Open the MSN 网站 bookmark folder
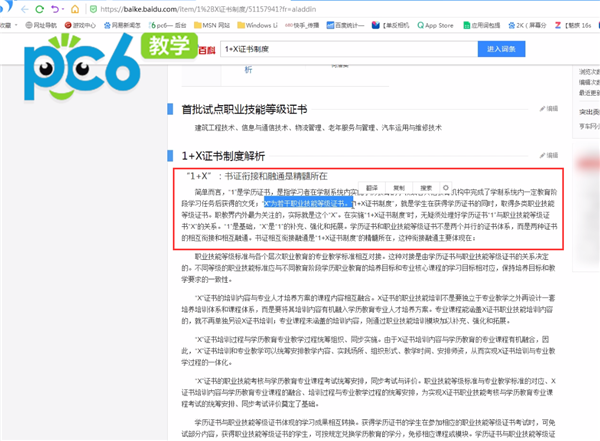 click(212, 25)
